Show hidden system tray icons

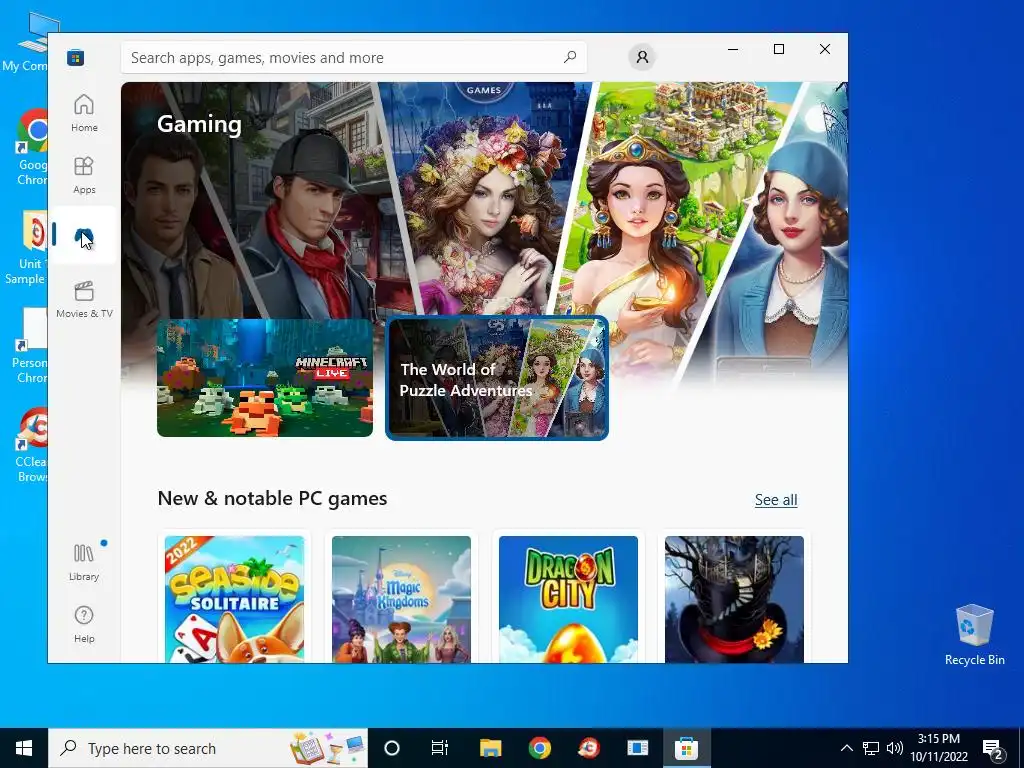coord(846,748)
